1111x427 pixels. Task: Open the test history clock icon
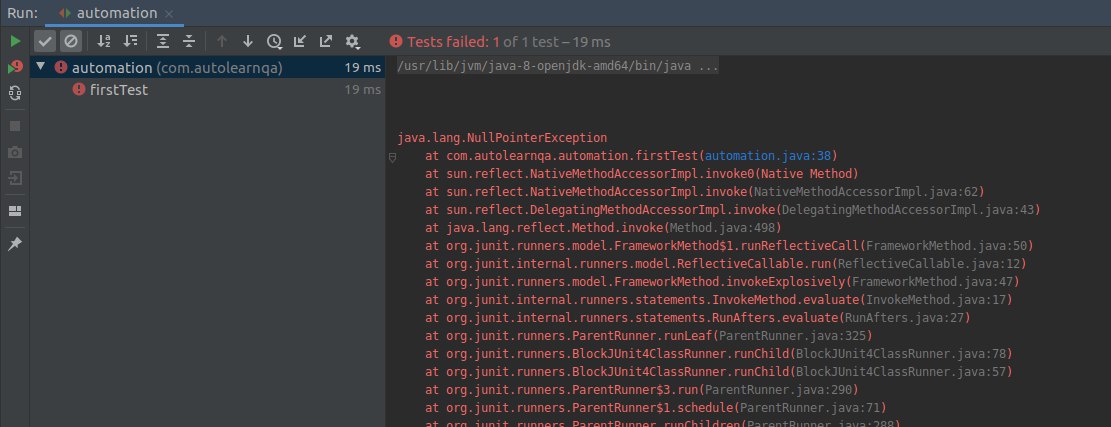[274, 41]
